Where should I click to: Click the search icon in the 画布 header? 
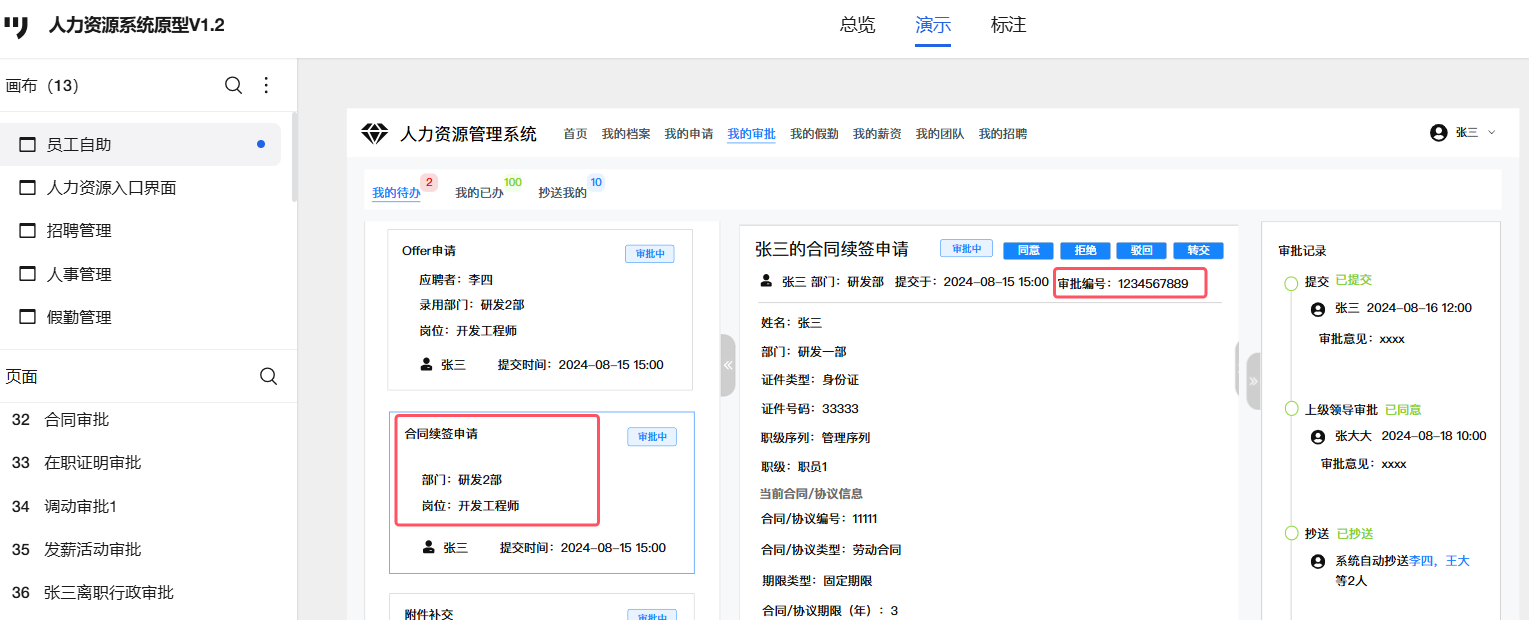click(233, 85)
